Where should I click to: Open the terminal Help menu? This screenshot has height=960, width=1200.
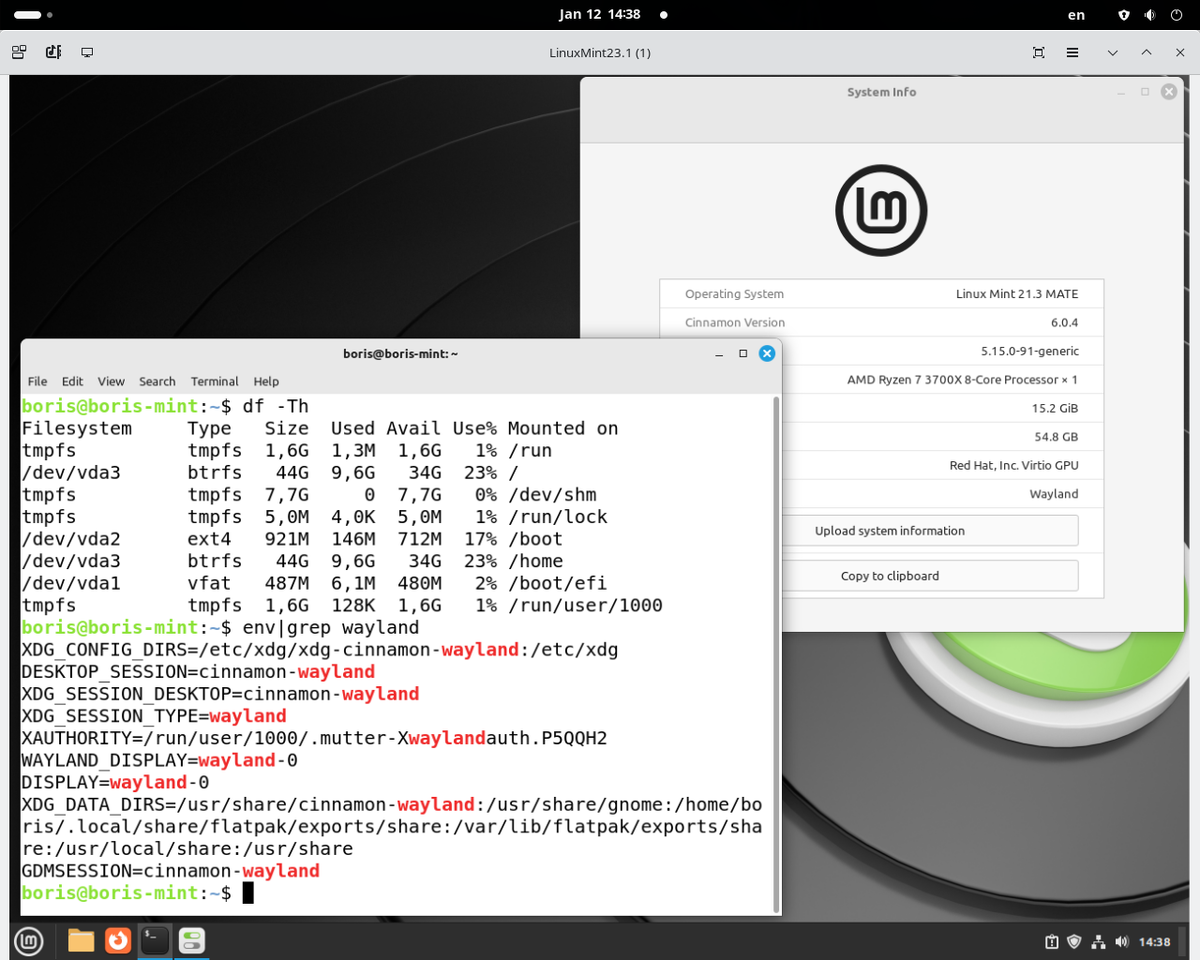click(266, 381)
